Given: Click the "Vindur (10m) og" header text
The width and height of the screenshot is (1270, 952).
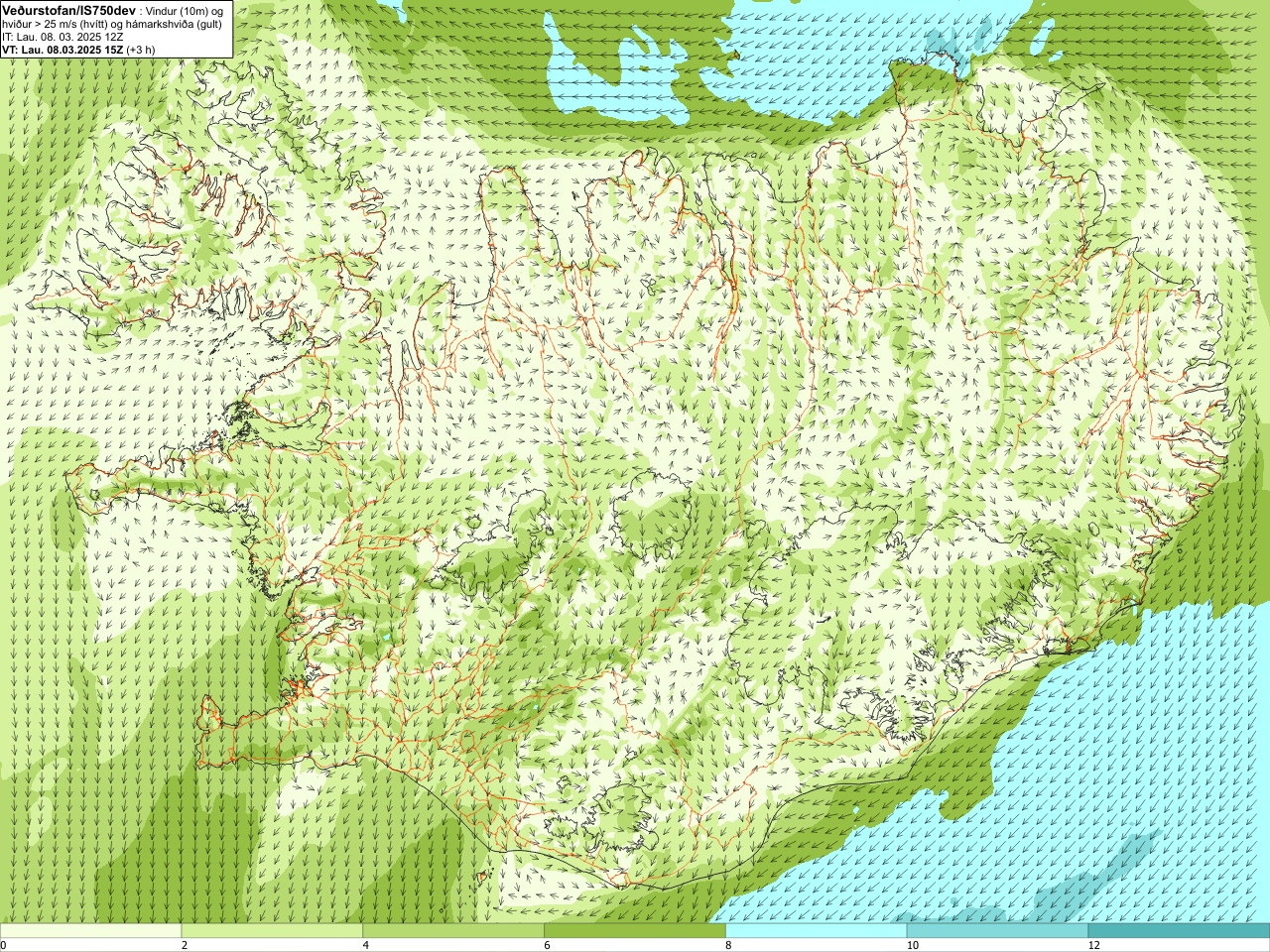Looking at the screenshot, I should tap(186, 11).
